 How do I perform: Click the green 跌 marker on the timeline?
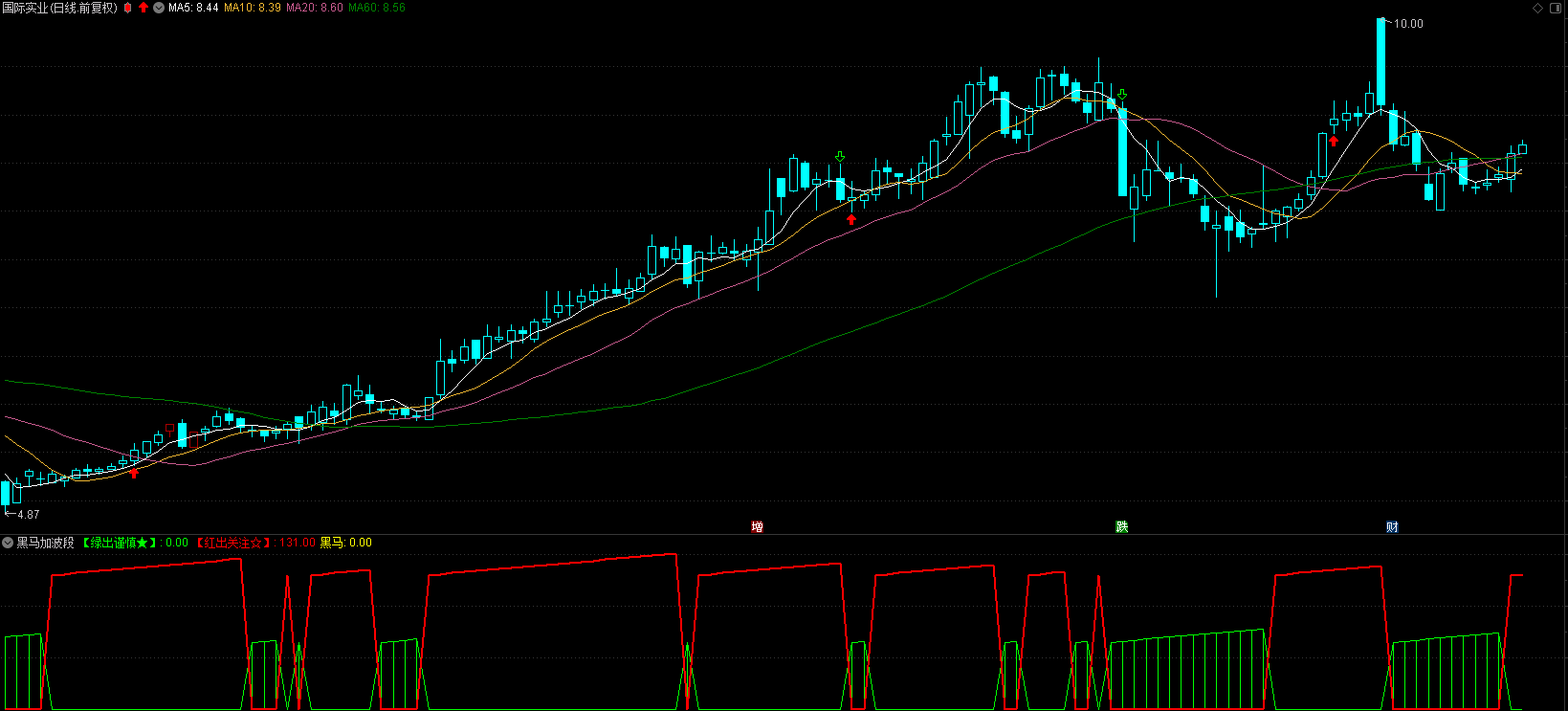coord(1121,526)
